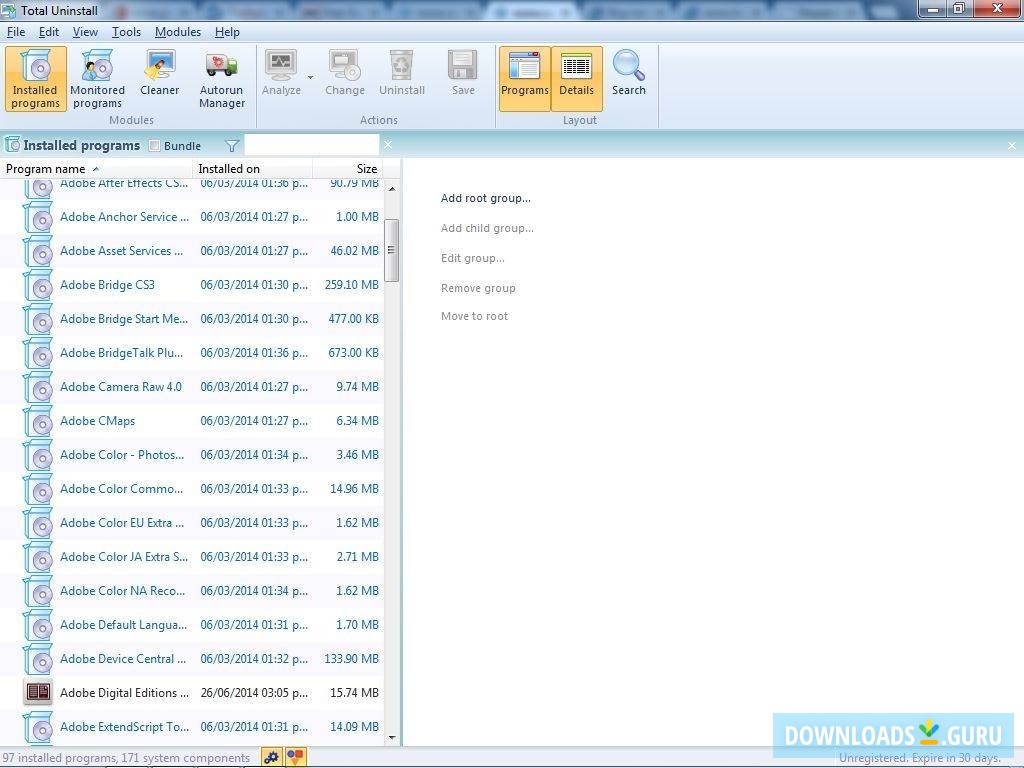
Task: Close the details panel X
Action: point(1012,146)
